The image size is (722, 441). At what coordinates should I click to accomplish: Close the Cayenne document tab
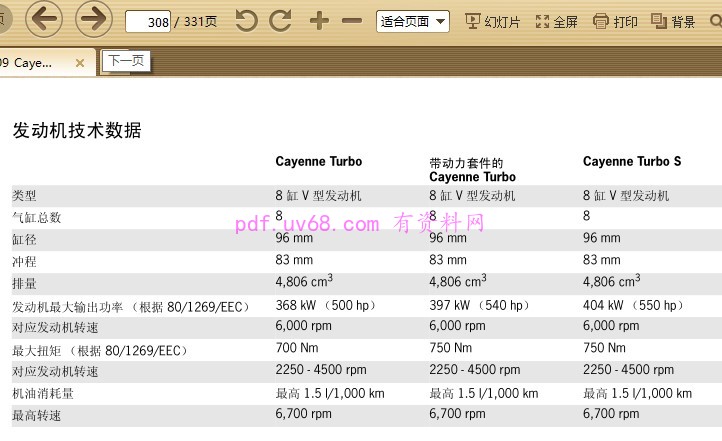click(80, 63)
